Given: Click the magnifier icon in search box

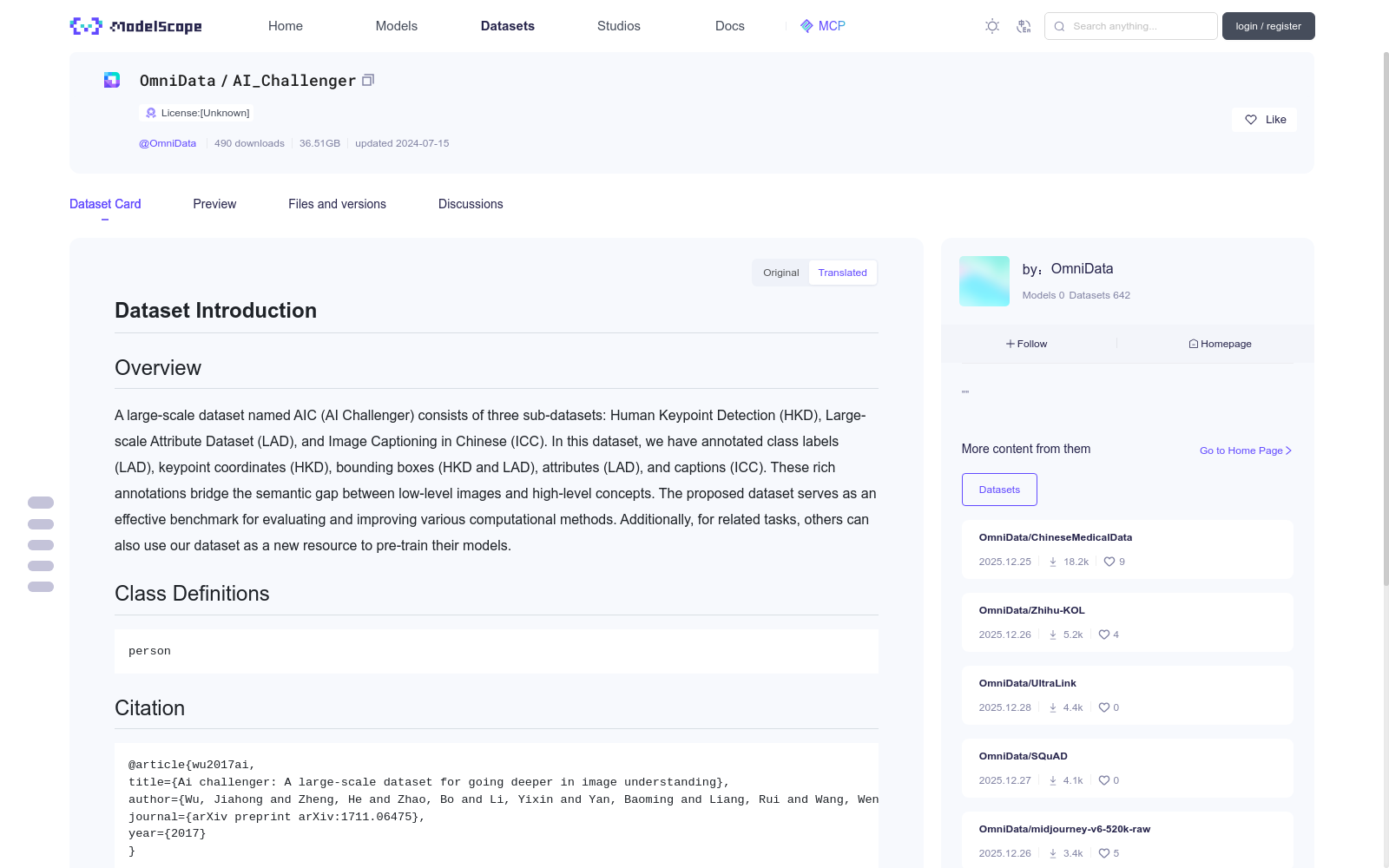Looking at the screenshot, I should point(1059,26).
